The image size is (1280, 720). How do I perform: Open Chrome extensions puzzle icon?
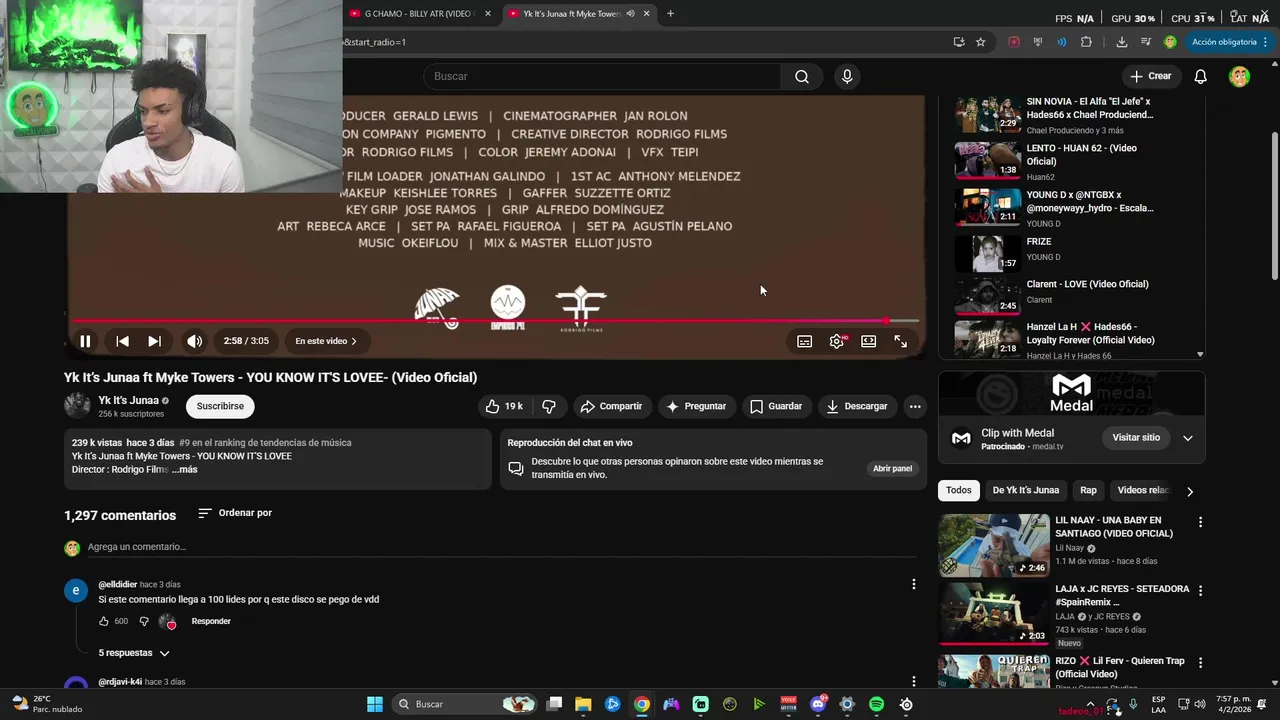tap(1086, 42)
